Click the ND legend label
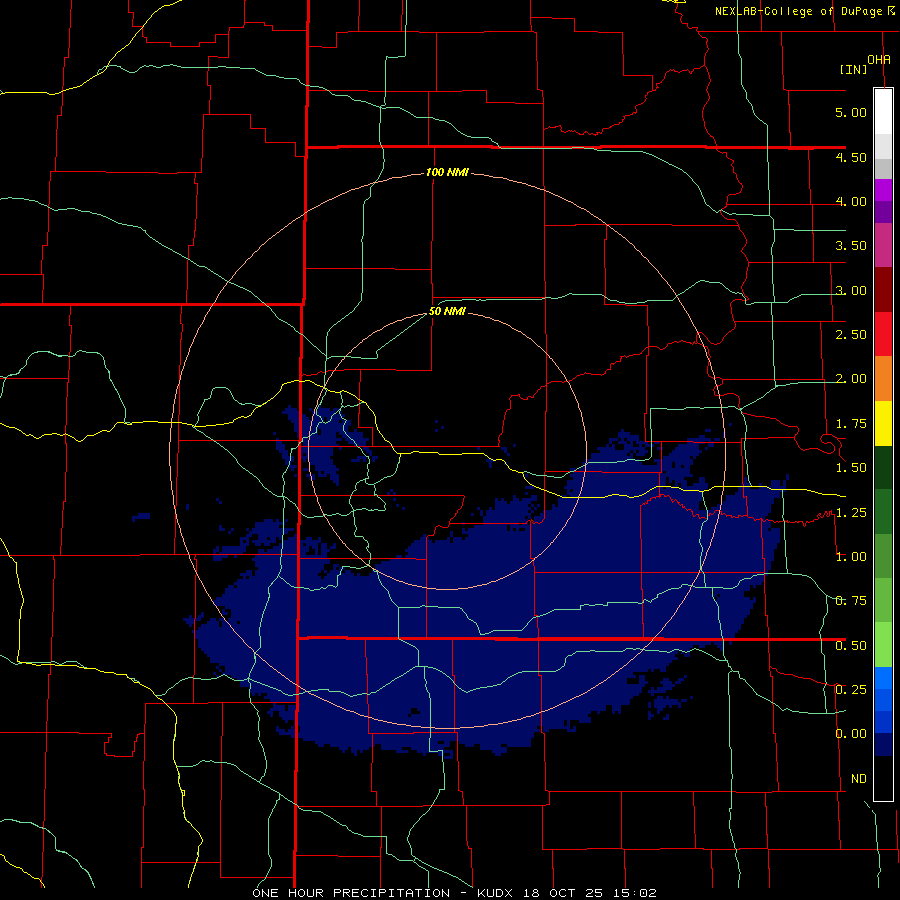The height and width of the screenshot is (900, 900). pyautogui.click(x=859, y=779)
